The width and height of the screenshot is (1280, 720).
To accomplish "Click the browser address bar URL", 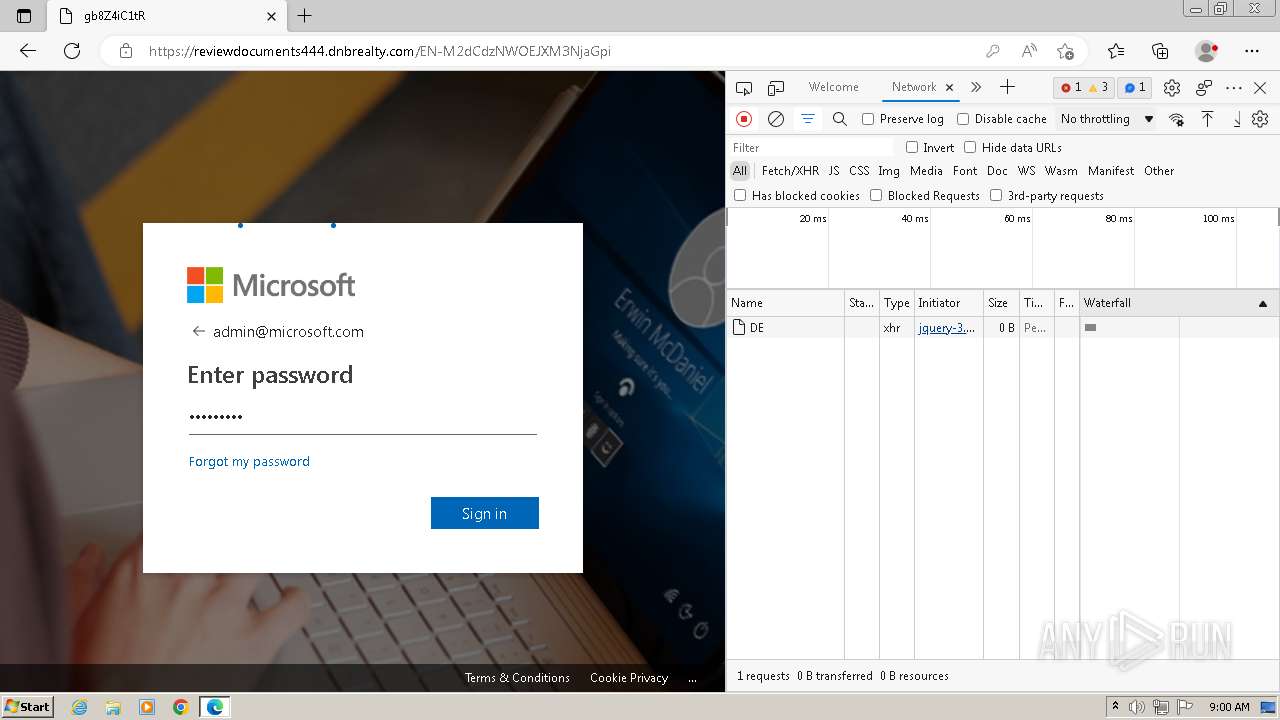I will (380, 51).
